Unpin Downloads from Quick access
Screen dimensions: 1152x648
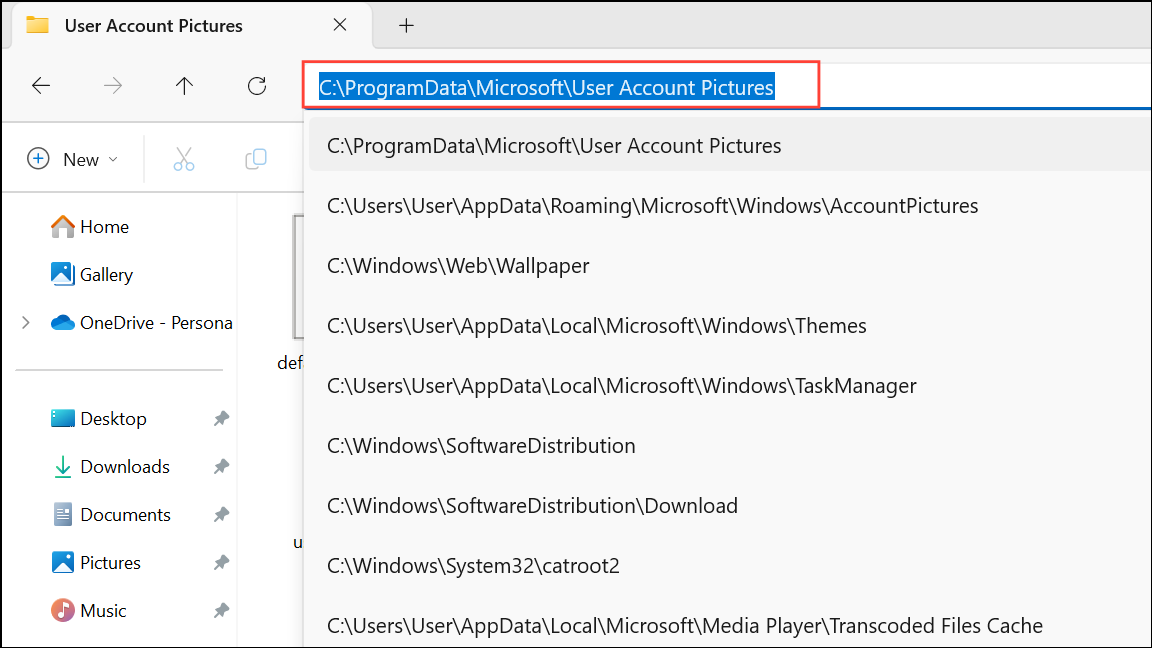click(x=221, y=466)
